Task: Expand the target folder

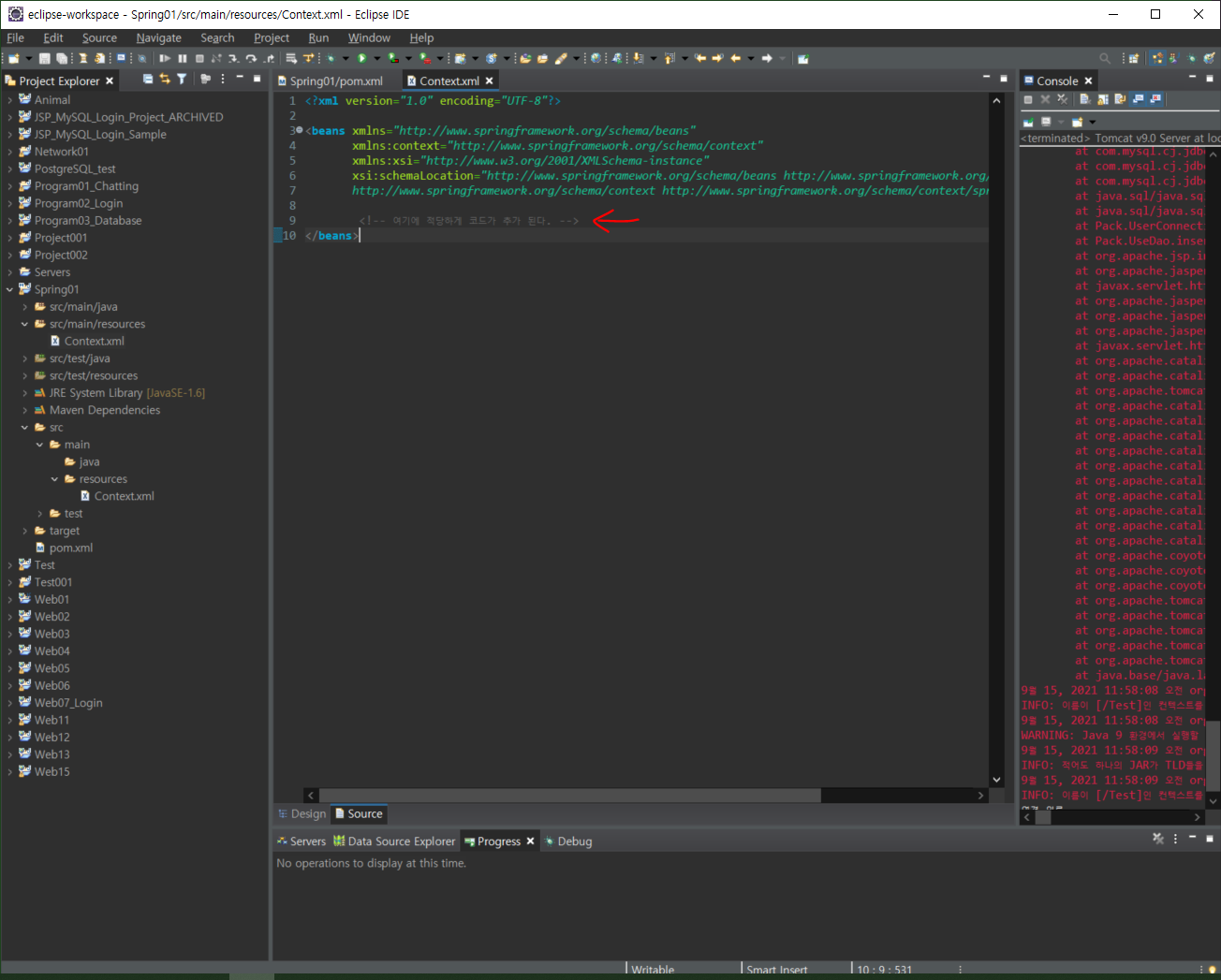Action: pos(24,531)
